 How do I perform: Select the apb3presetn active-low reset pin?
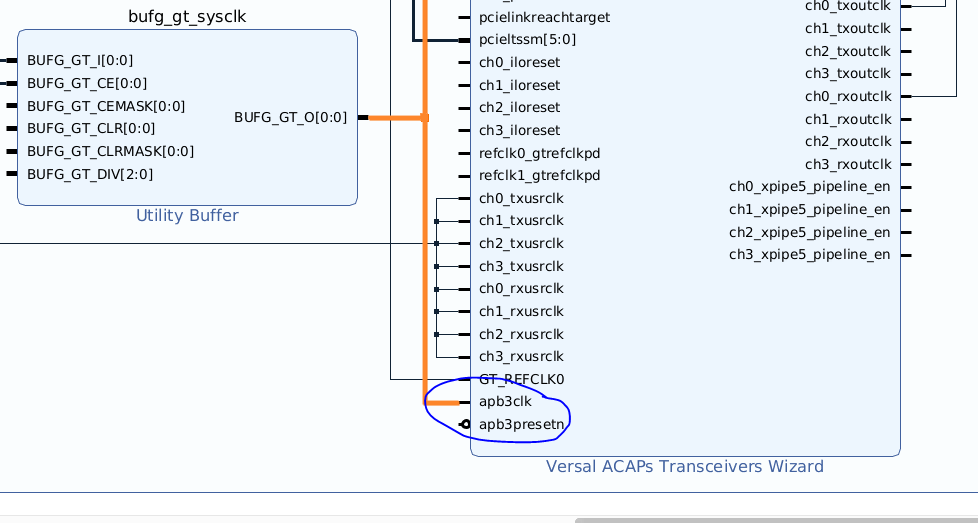(x=521, y=424)
